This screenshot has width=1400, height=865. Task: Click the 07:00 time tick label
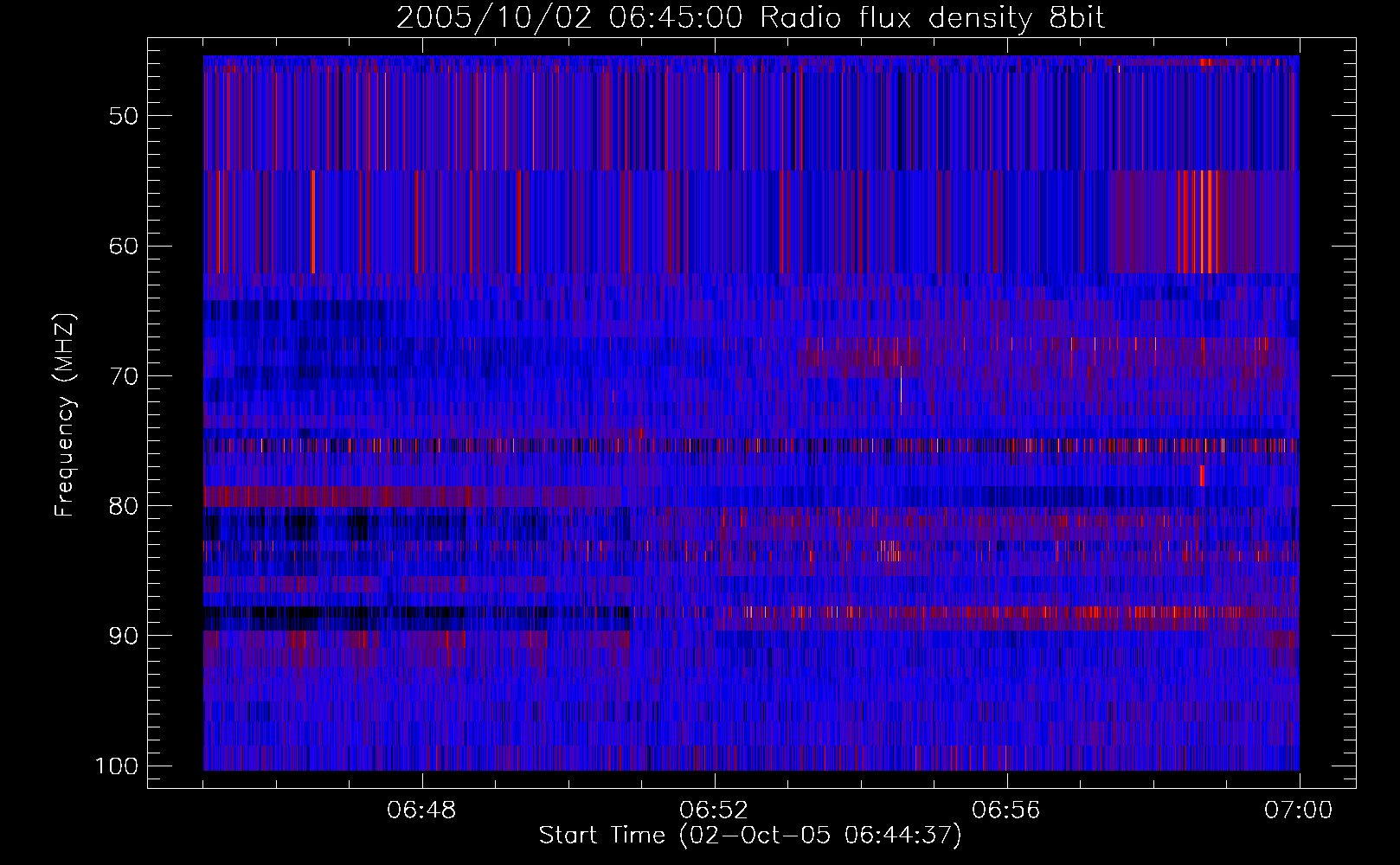coord(1299,811)
